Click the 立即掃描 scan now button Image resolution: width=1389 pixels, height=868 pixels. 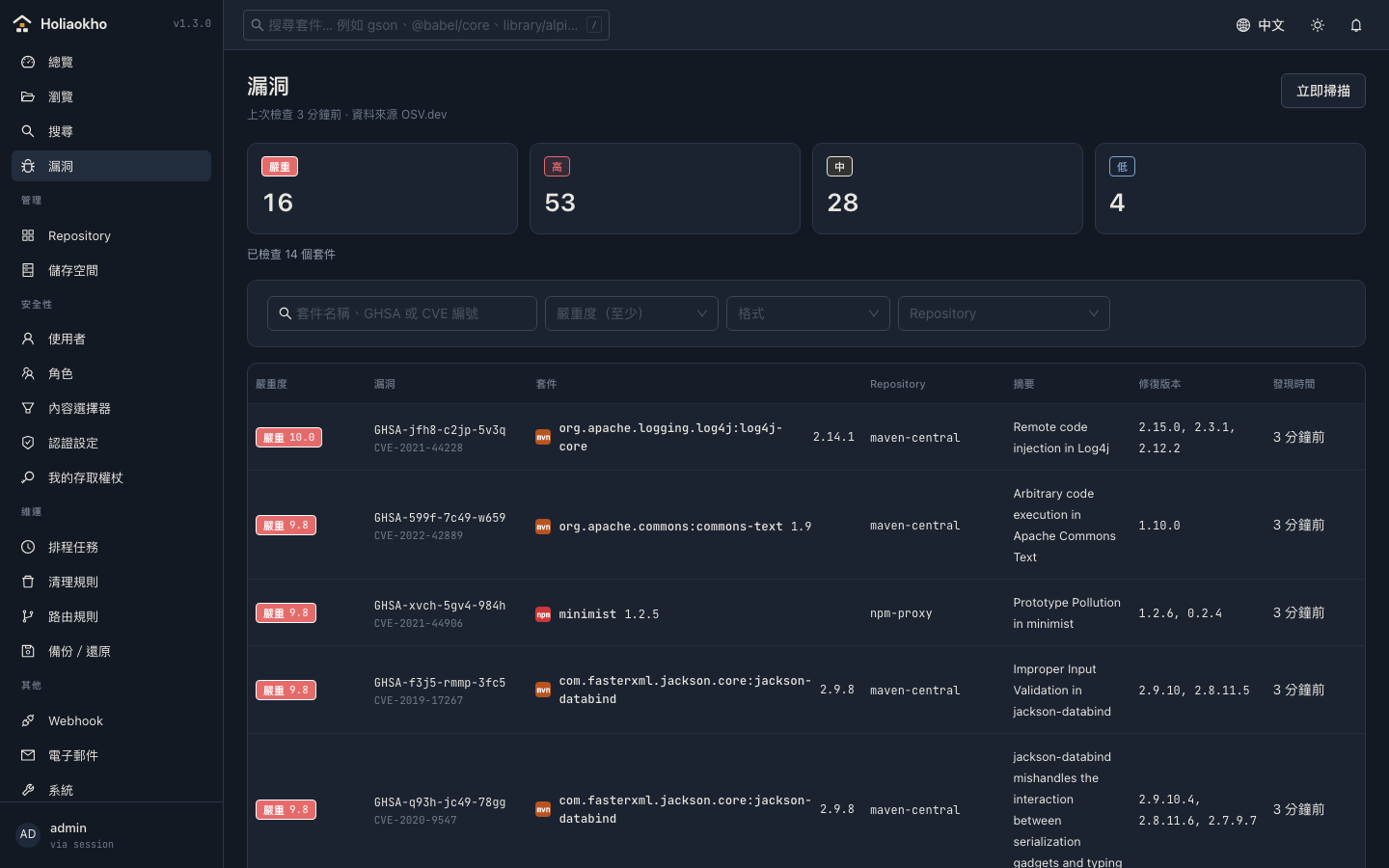[1322, 91]
